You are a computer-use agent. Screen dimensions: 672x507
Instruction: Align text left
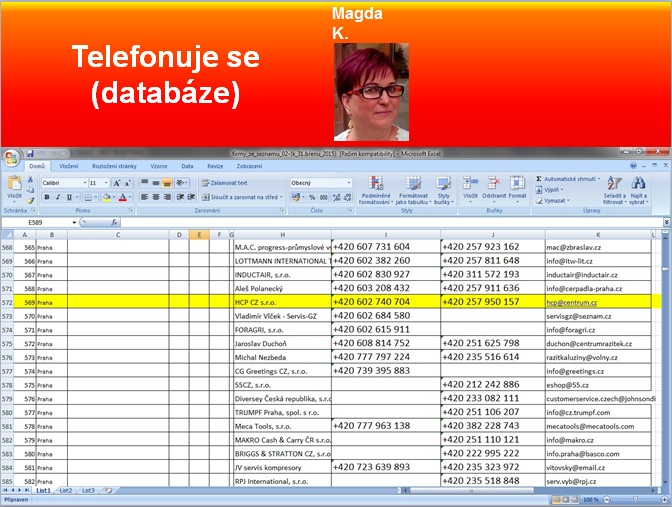[144, 197]
